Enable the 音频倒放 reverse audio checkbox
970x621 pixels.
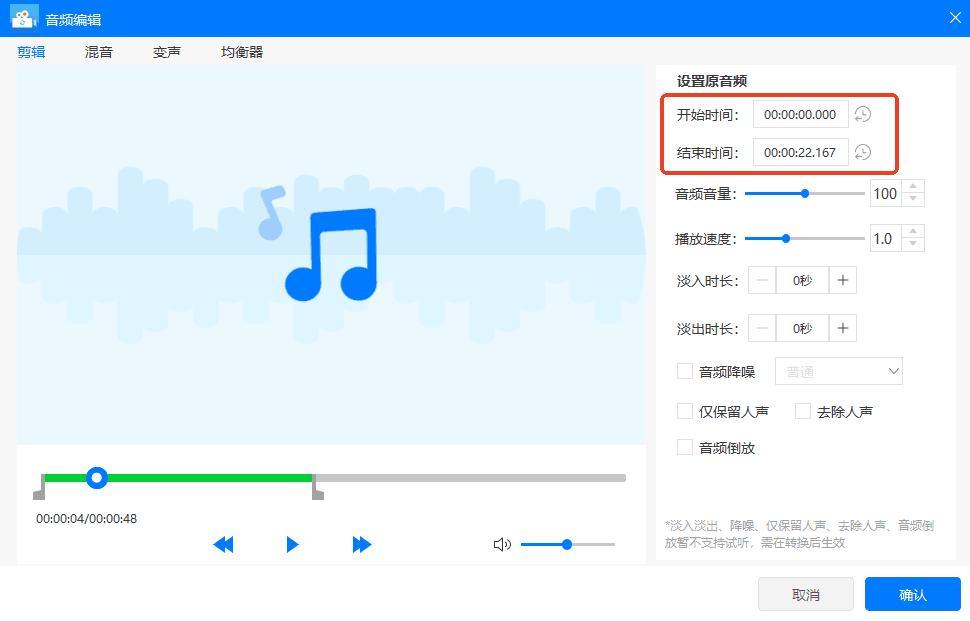685,447
